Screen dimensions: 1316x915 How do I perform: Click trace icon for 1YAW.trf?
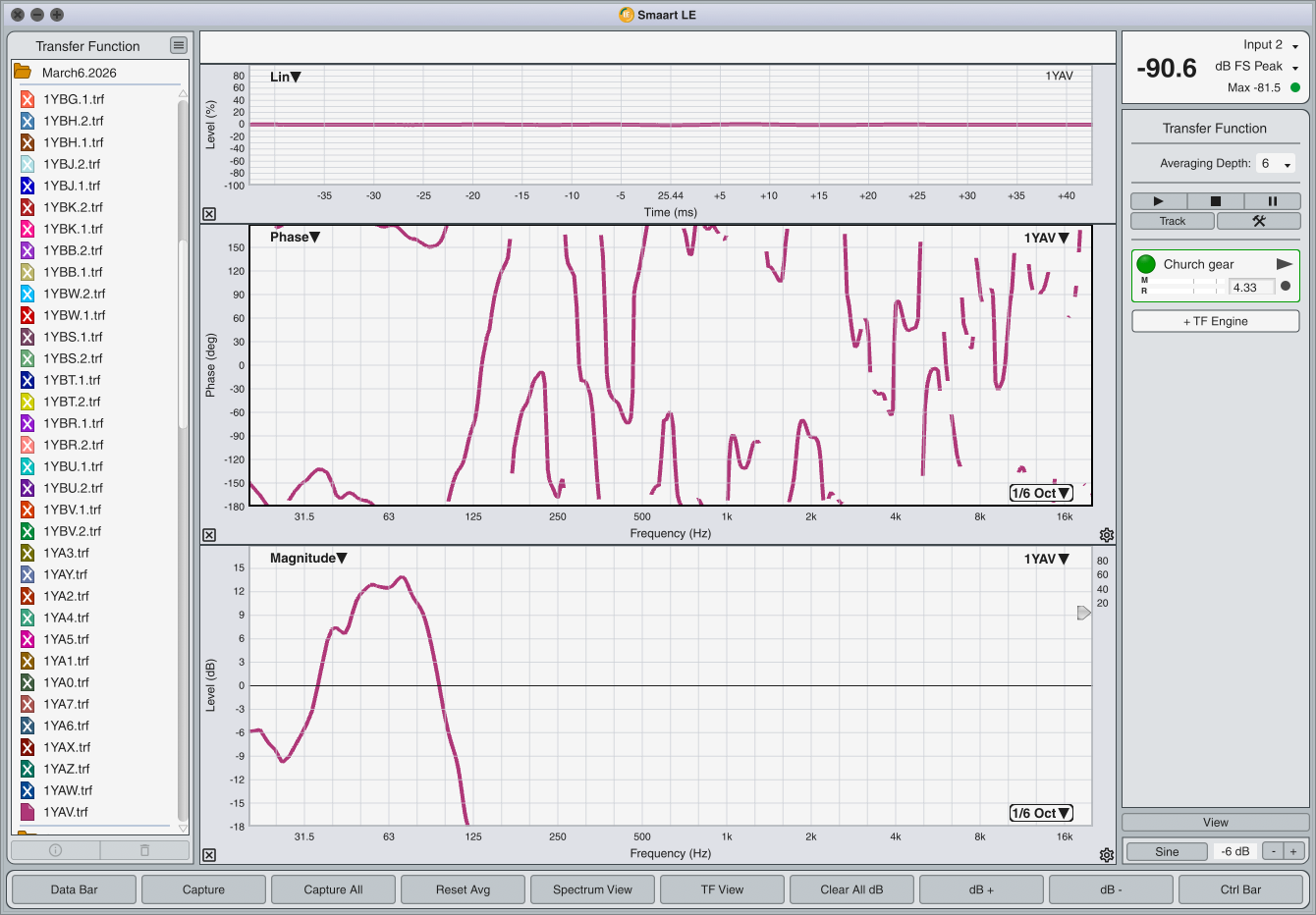(27, 790)
